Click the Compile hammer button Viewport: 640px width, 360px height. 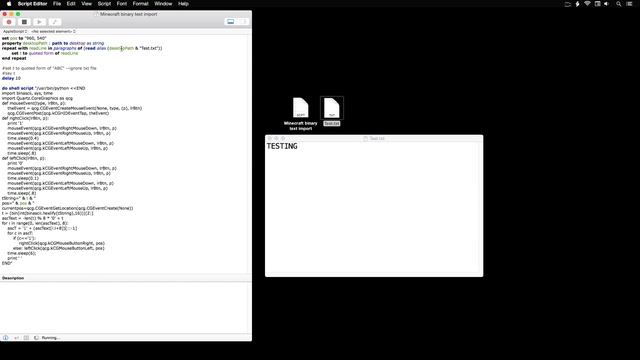[x=55, y=22]
